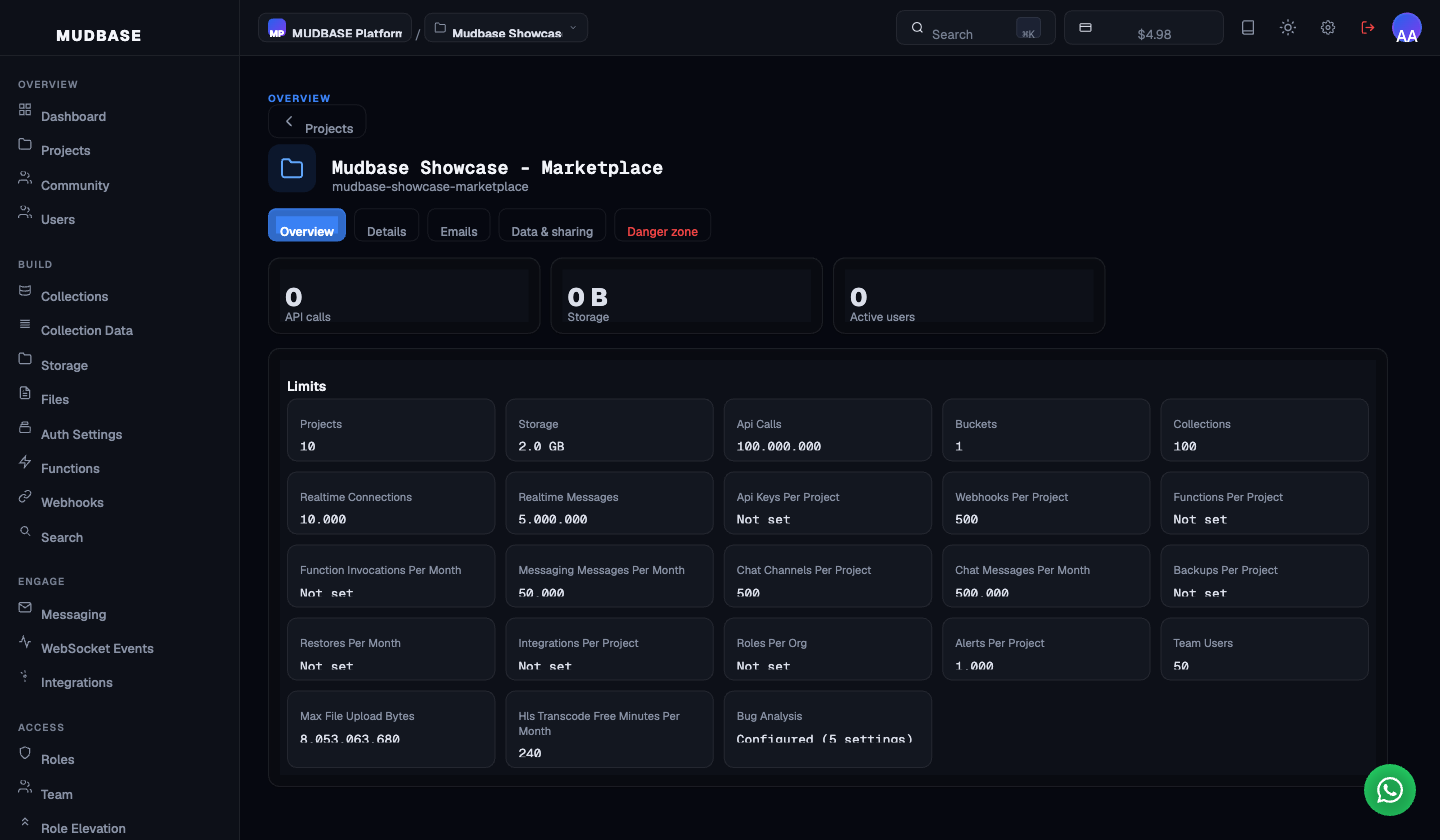Open Auth Settings sidebar link

[81, 434]
